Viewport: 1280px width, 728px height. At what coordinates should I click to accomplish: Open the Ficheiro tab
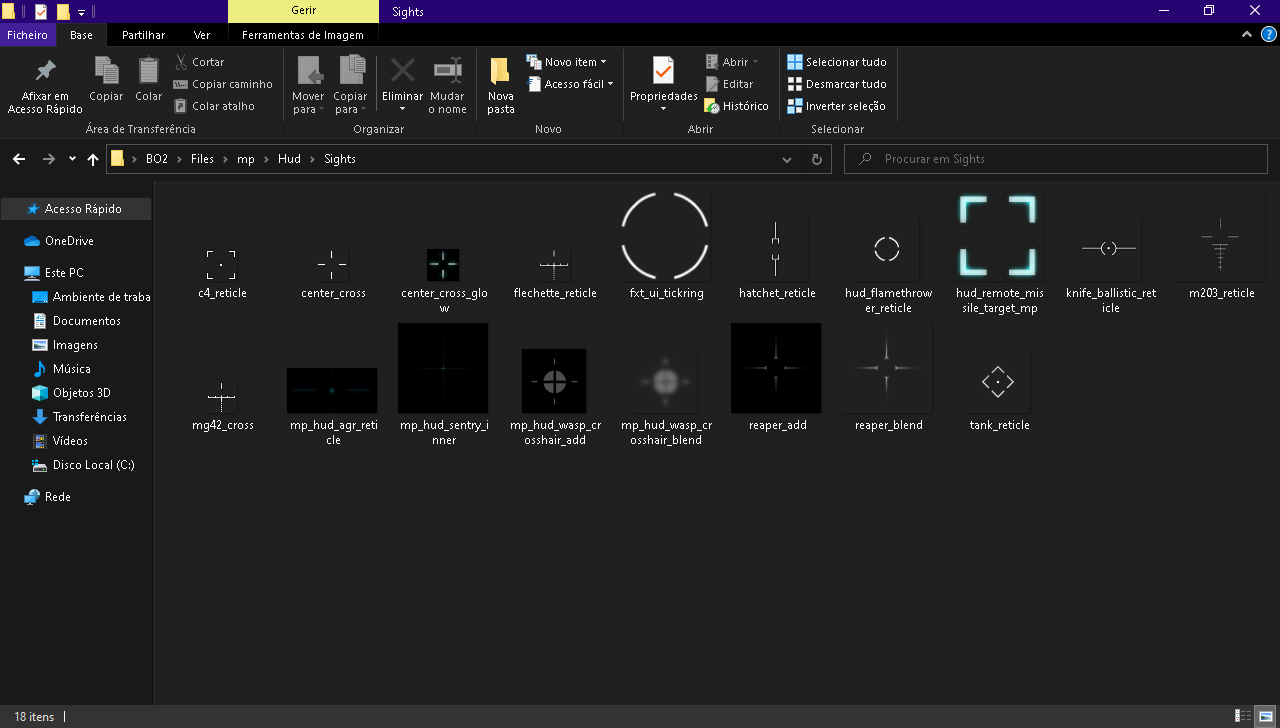(x=27, y=35)
